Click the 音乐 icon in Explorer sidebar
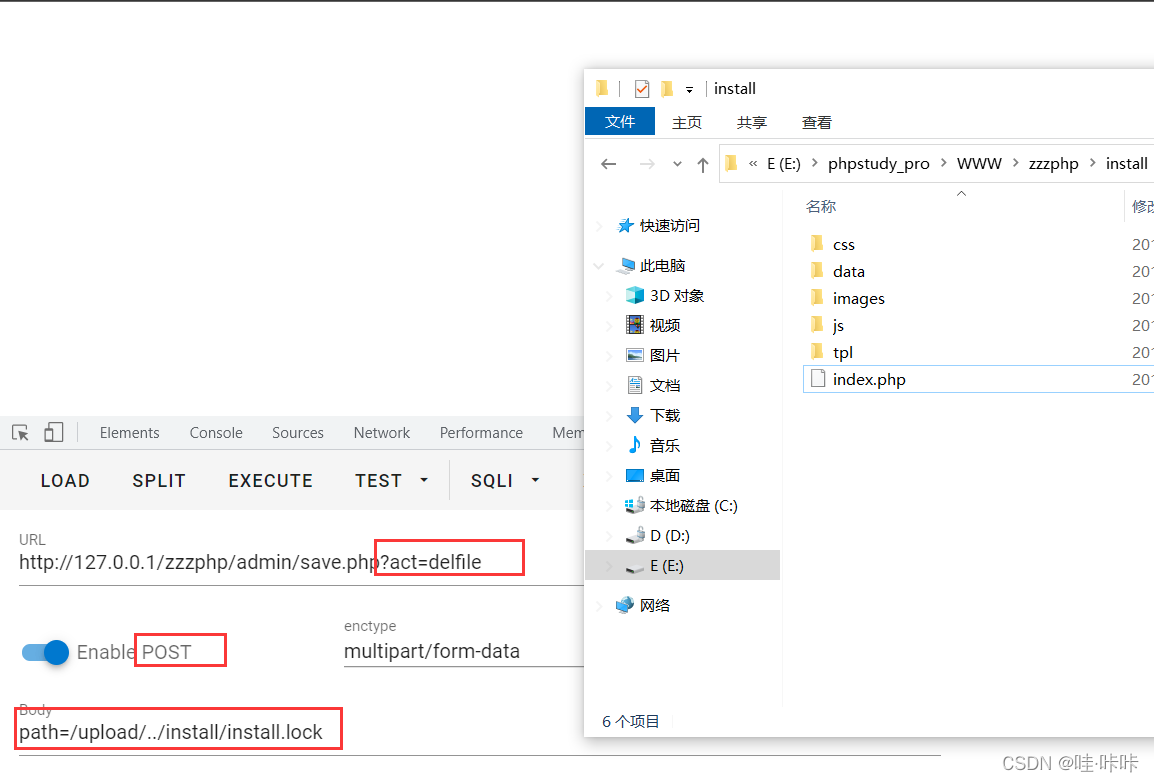This screenshot has width=1154, height=782. point(634,445)
